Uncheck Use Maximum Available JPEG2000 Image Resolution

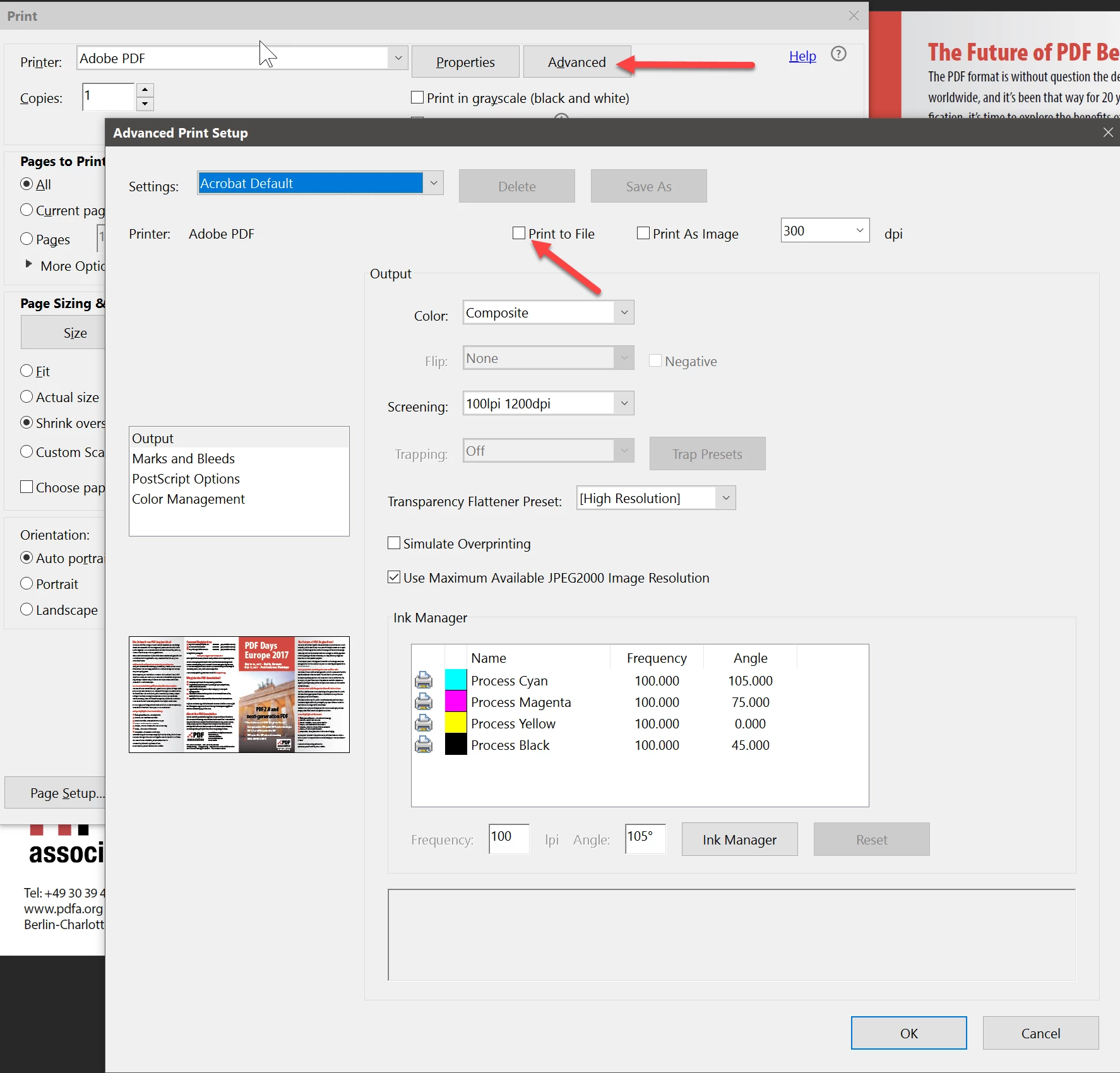394,577
